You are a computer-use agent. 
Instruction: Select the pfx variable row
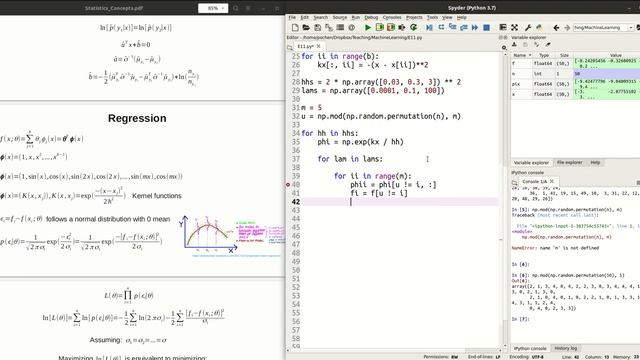(x=576, y=84)
